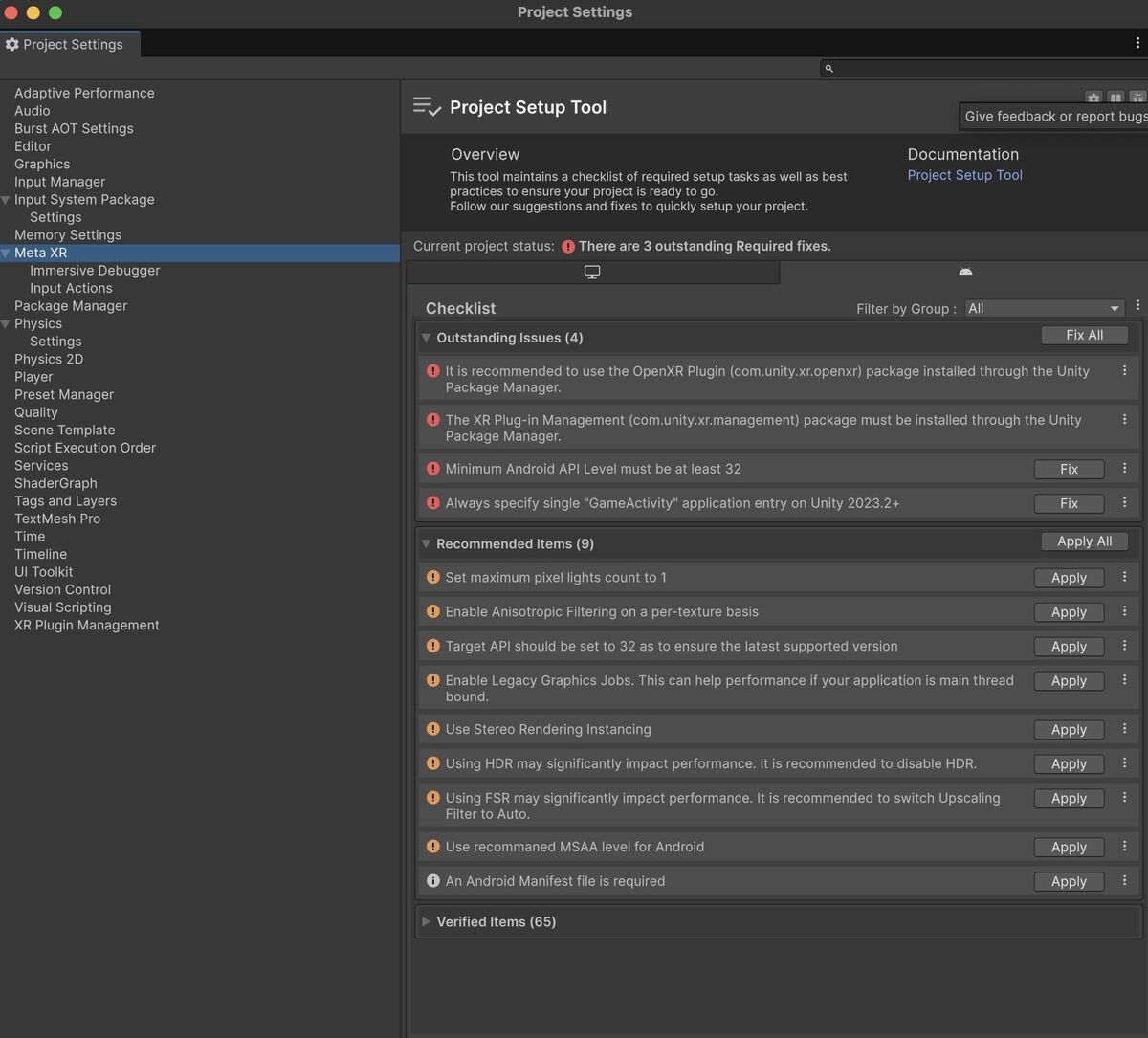
Task: Collapse the Recommended Items (9) section
Action: (427, 543)
